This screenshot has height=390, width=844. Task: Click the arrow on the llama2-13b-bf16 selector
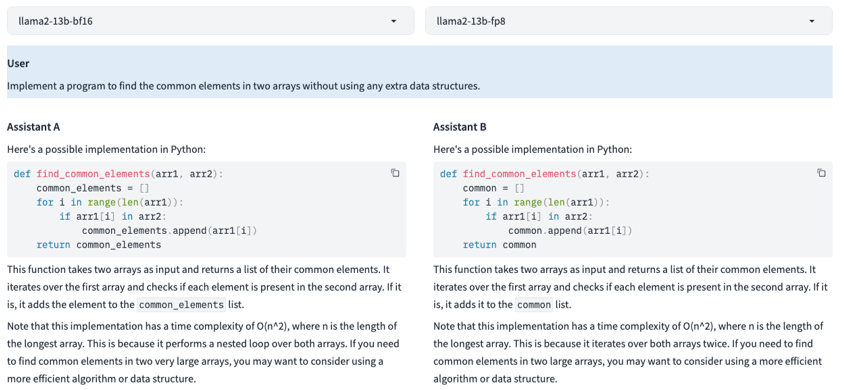[393, 21]
